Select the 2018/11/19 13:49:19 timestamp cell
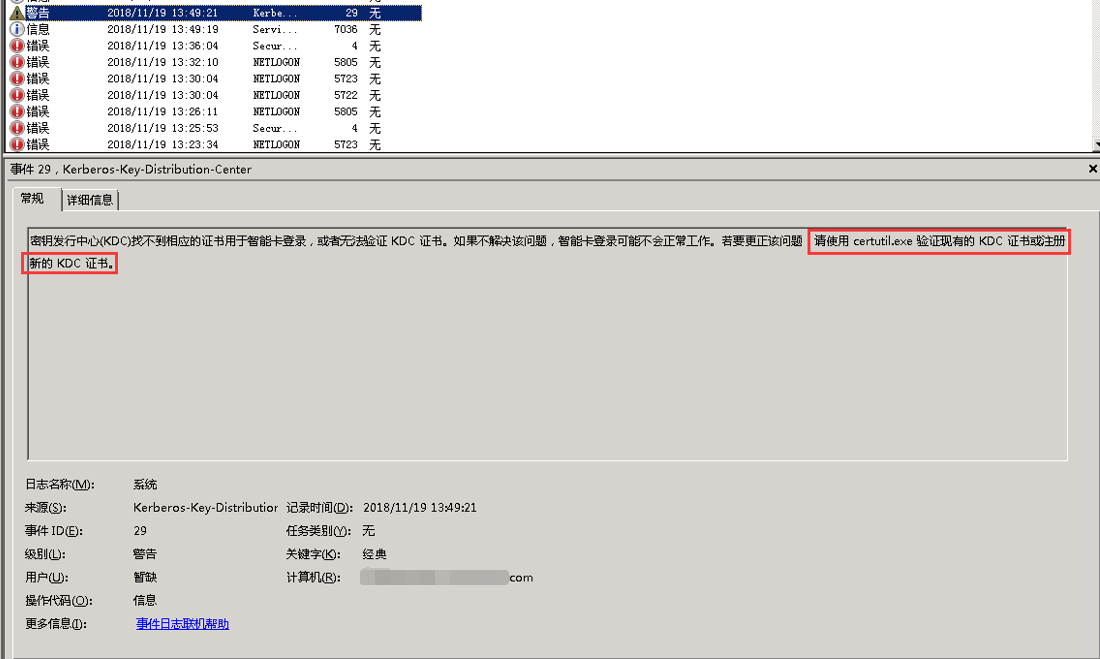 tap(163, 29)
